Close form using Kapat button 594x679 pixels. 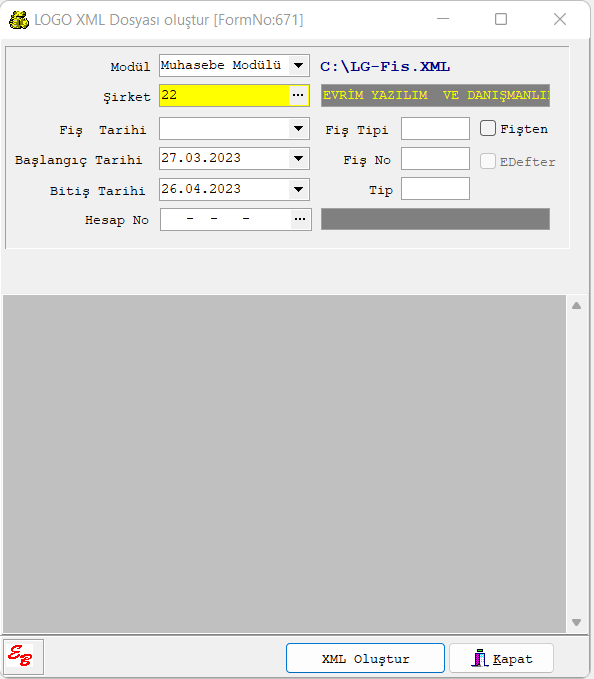tap(501, 658)
